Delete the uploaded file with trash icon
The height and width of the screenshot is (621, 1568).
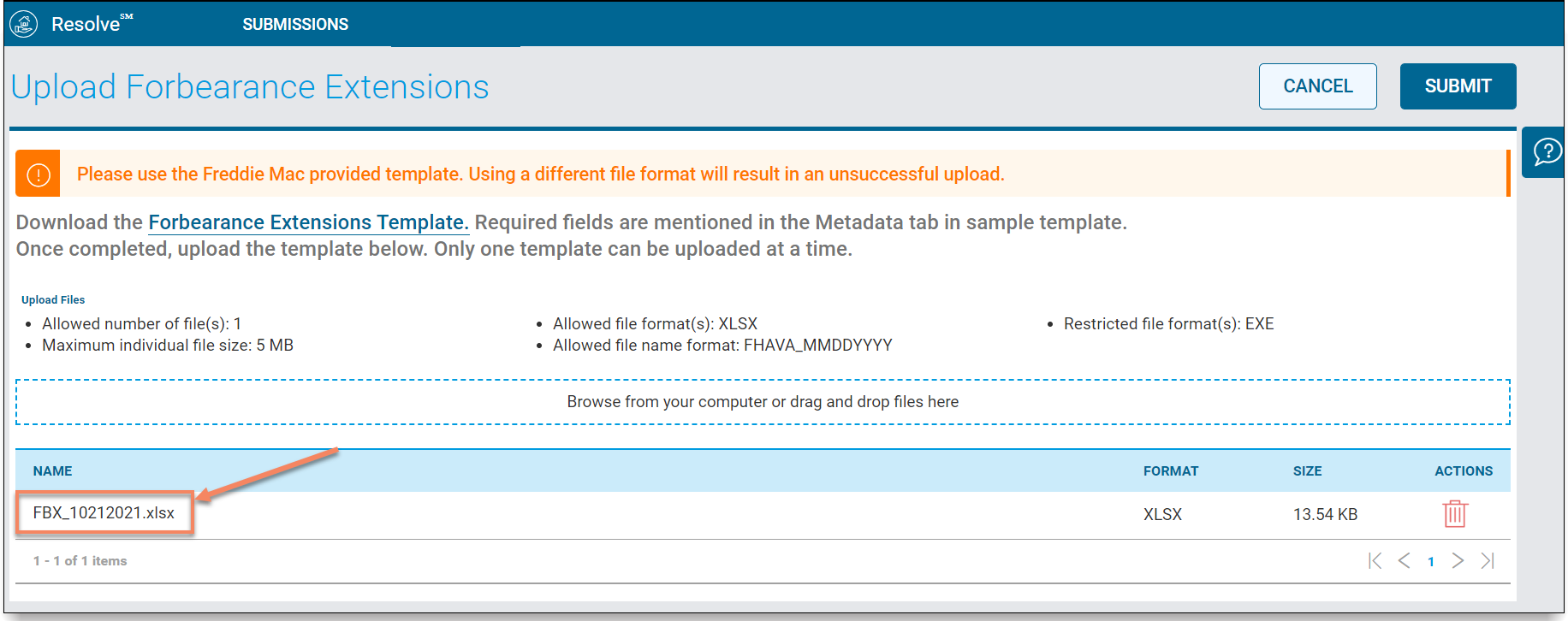pyautogui.click(x=1455, y=513)
